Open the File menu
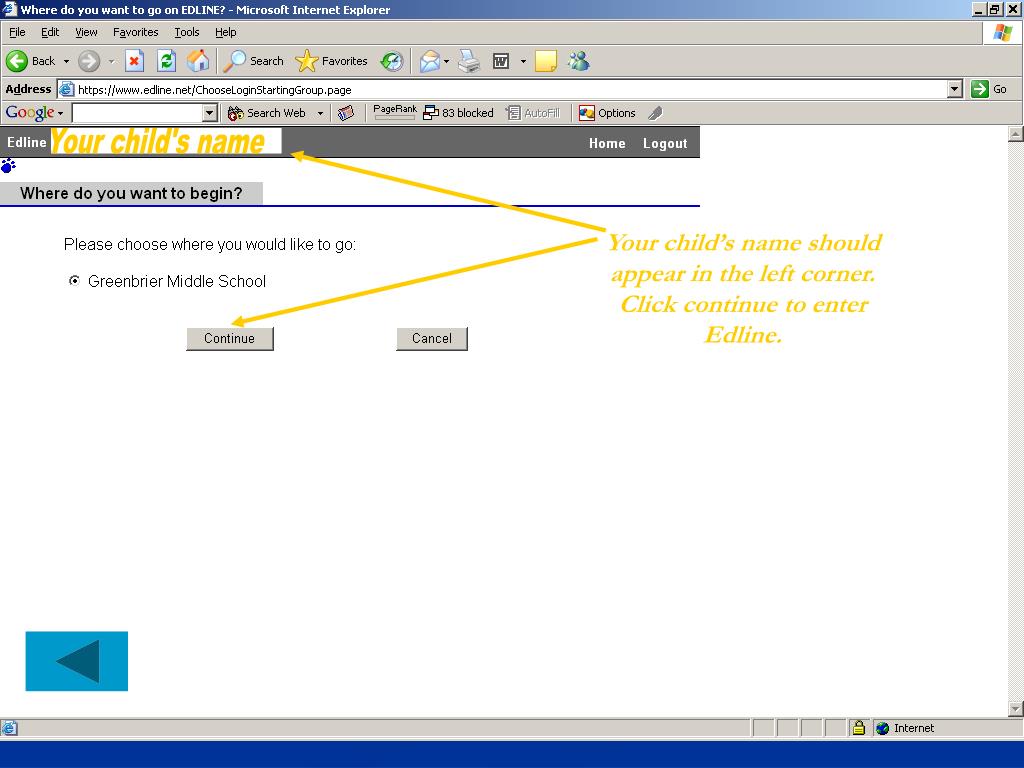The image size is (1024, 768). pos(17,32)
